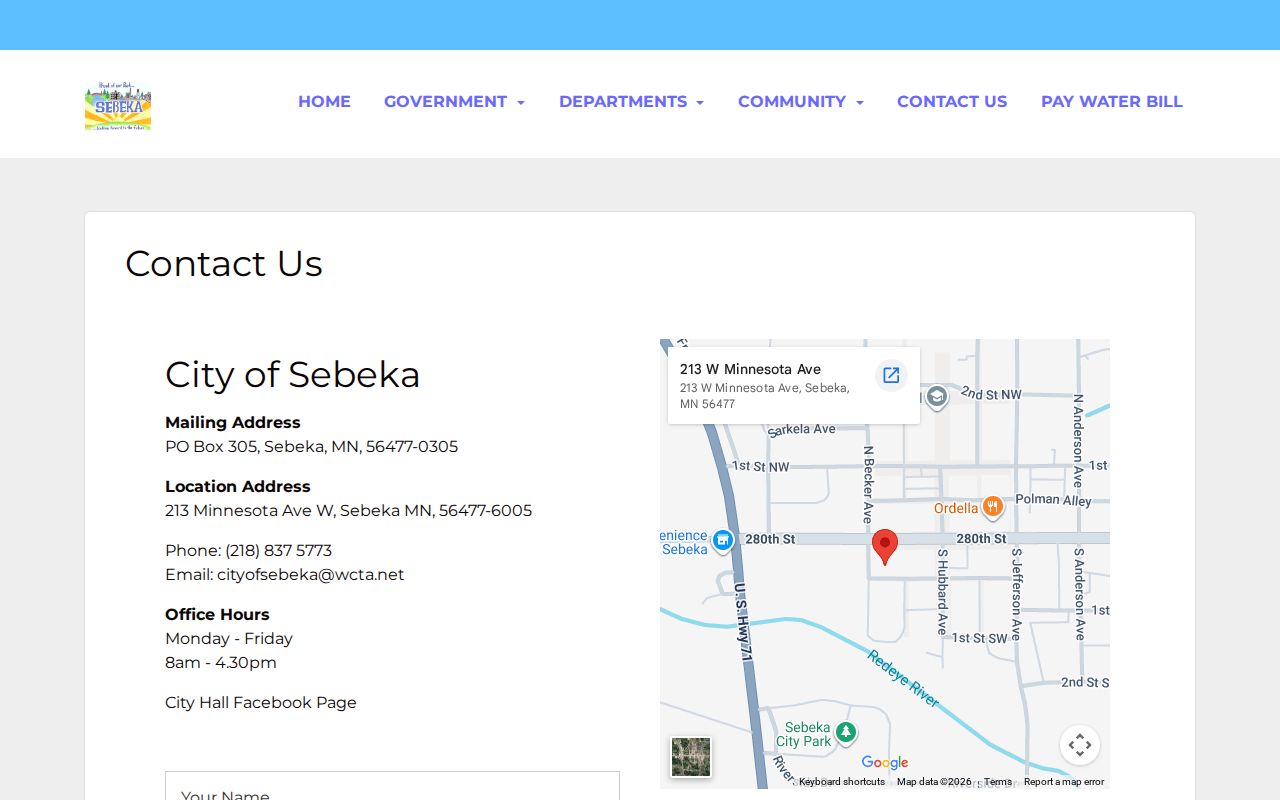
Task: Open the City Hall Facebook Page link
Action: 261,703
